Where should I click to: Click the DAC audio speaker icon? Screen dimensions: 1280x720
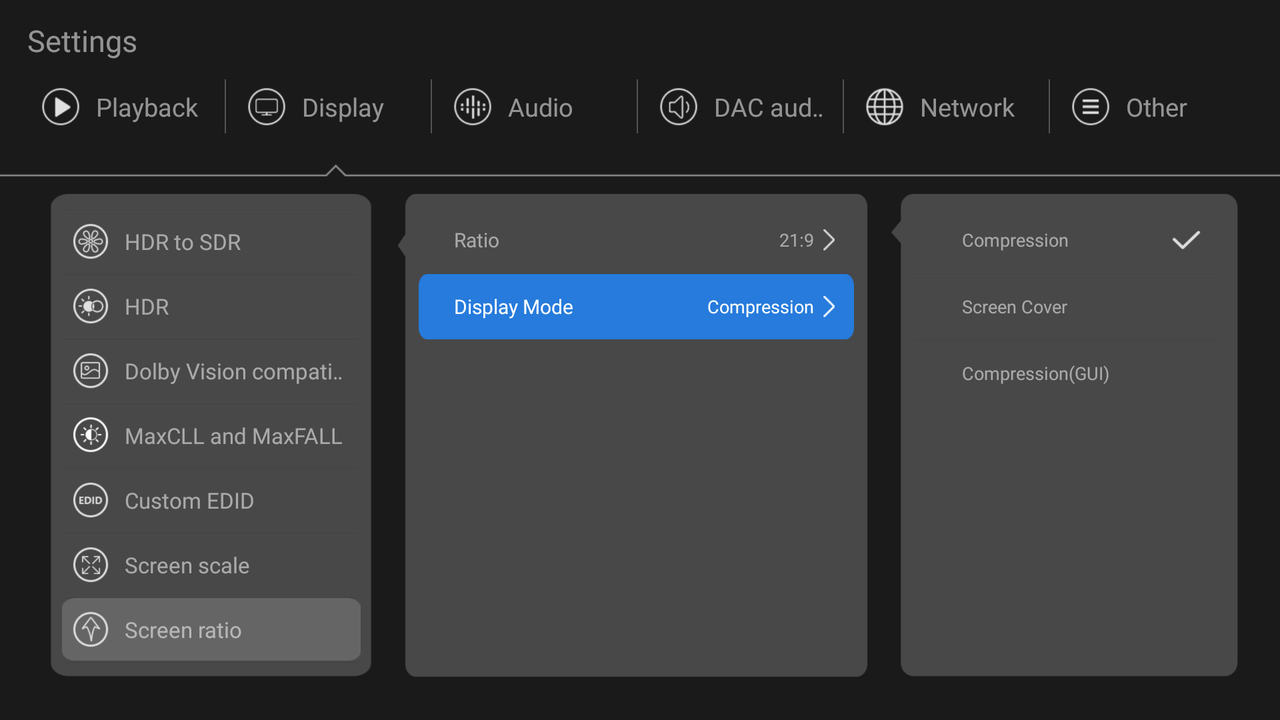pos(679,107)
